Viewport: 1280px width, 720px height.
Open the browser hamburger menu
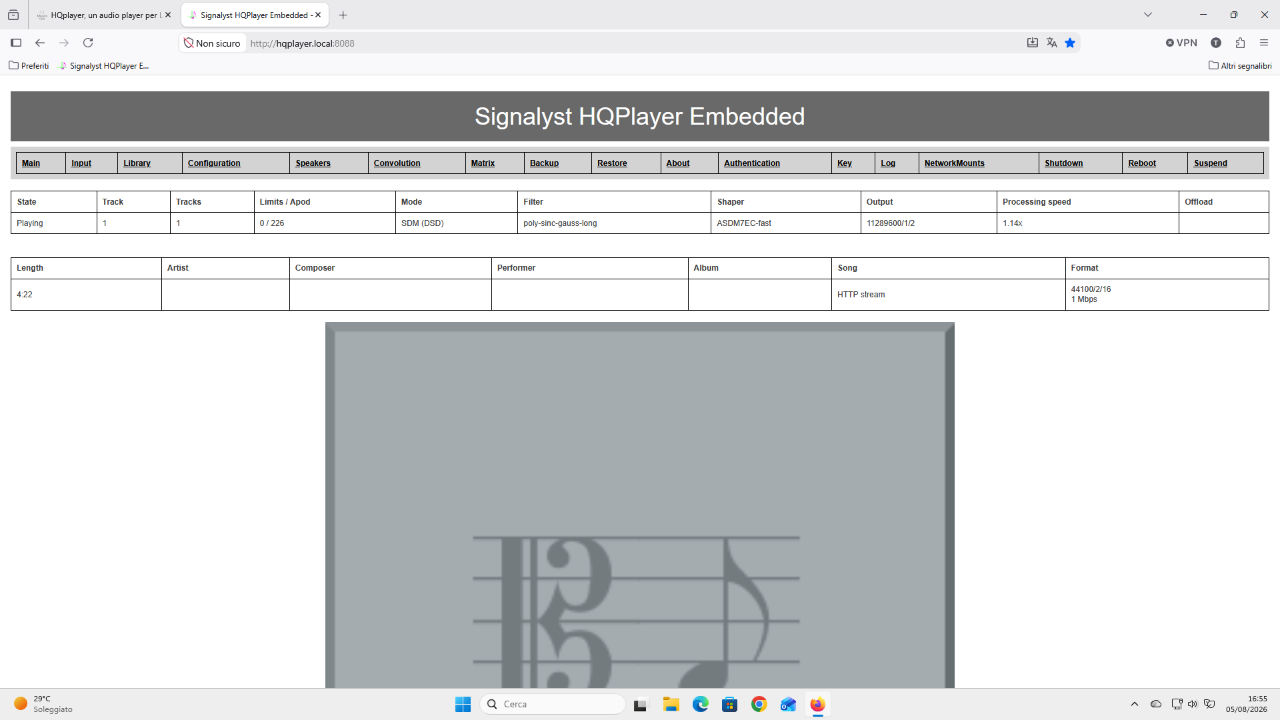(1264, 43)
